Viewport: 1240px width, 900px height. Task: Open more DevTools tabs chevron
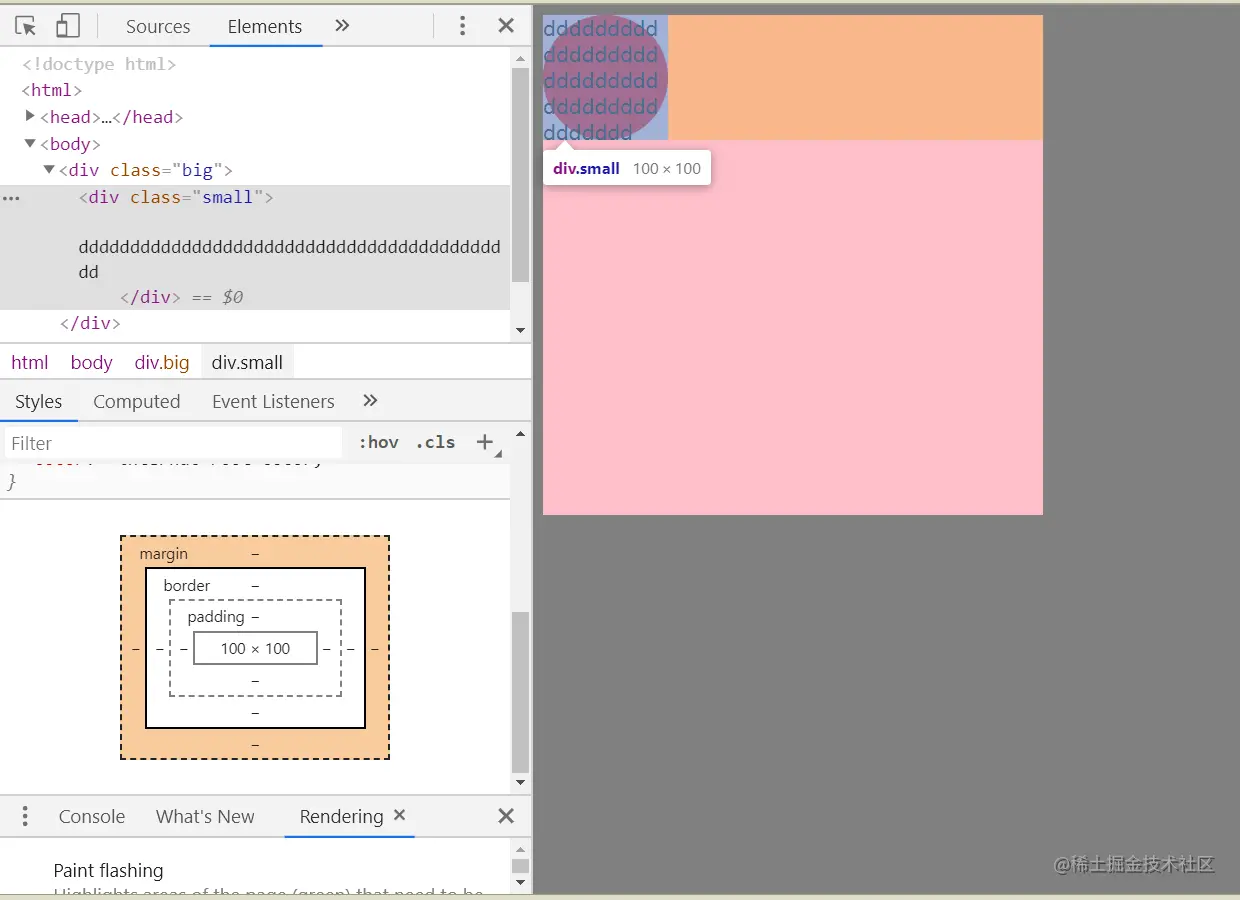[x=342, y=26]
